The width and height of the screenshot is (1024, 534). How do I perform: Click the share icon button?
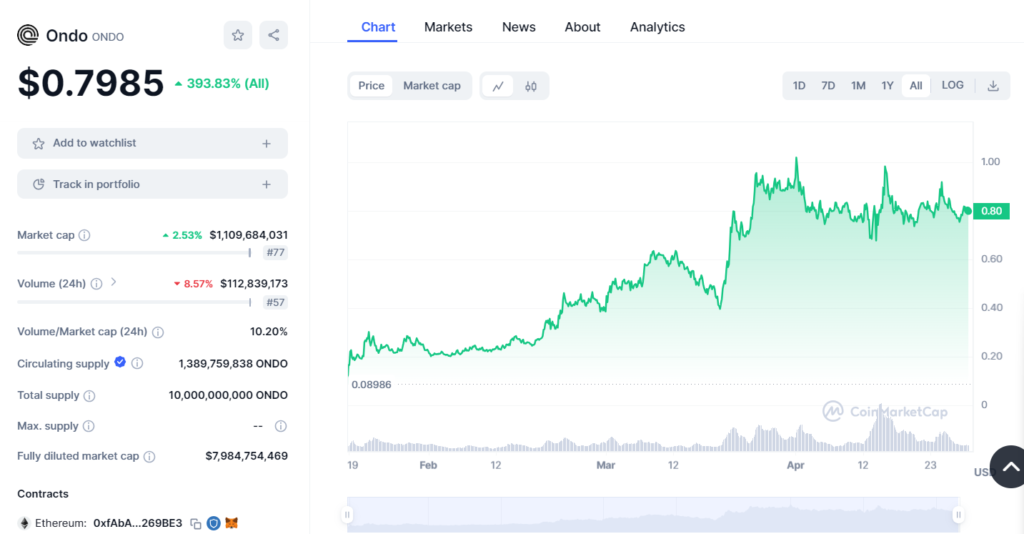pyautogui.click(x=273, y=35)
